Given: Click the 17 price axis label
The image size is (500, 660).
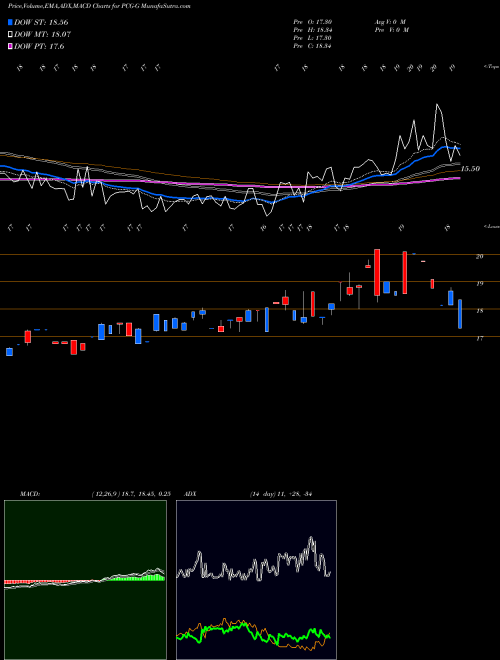Looking at the screenshot, I should tap(479, 338).
